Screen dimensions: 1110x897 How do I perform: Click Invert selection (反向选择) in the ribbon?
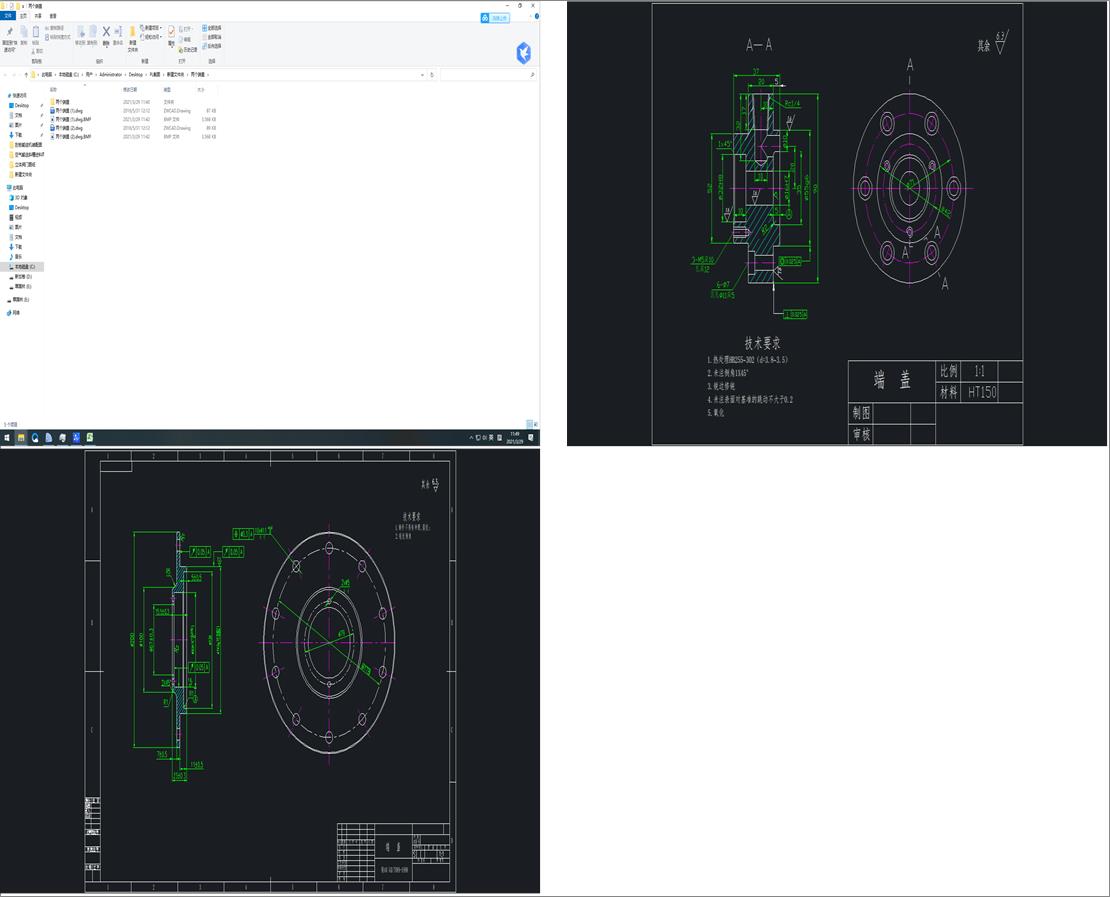tap(212, 46)
